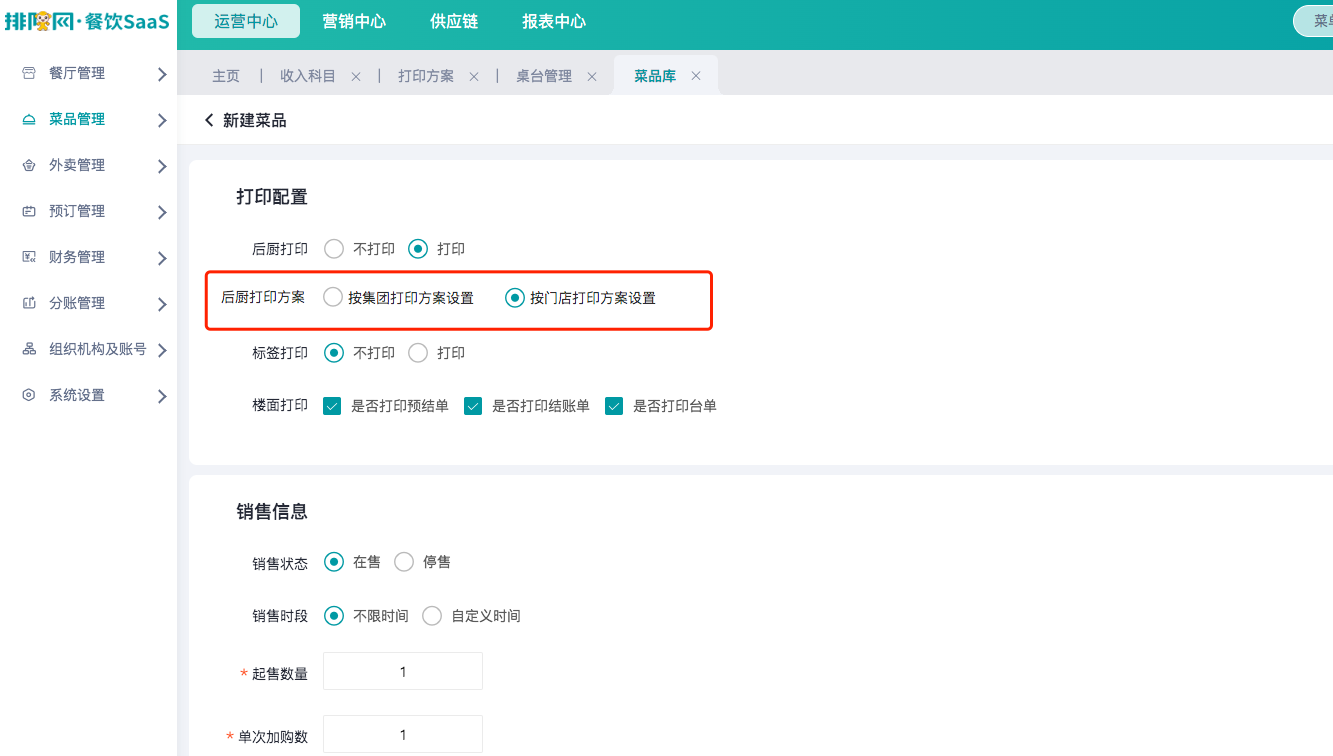This screenshot has width=1333, height=756.
Task: Close the 收入科目 tab
Action: tap(356, 77)
